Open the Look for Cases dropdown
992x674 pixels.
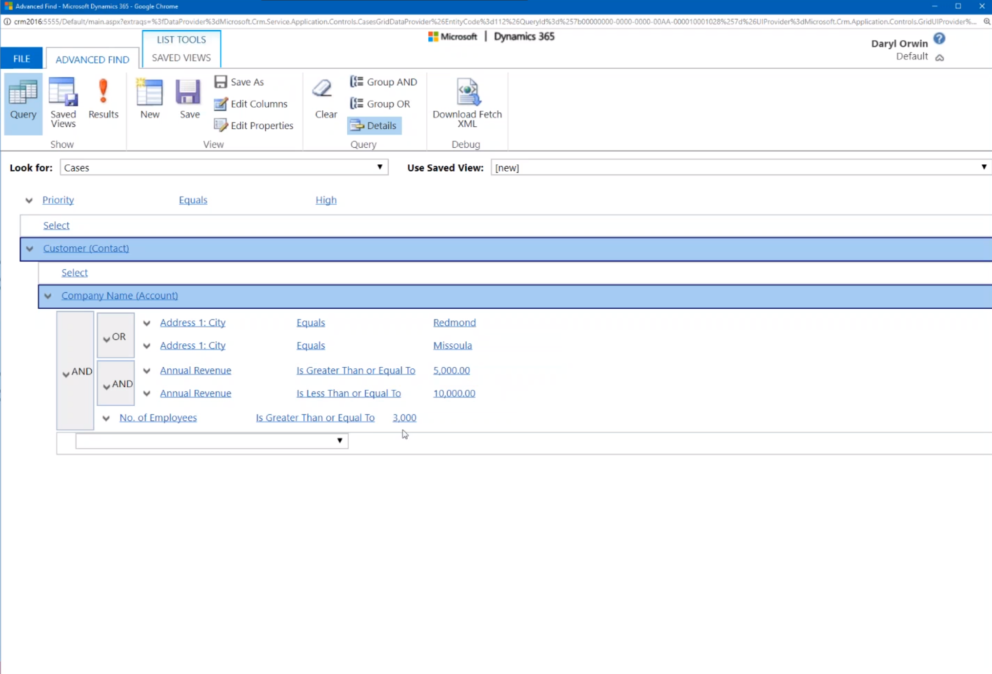[x=224, y=168]
